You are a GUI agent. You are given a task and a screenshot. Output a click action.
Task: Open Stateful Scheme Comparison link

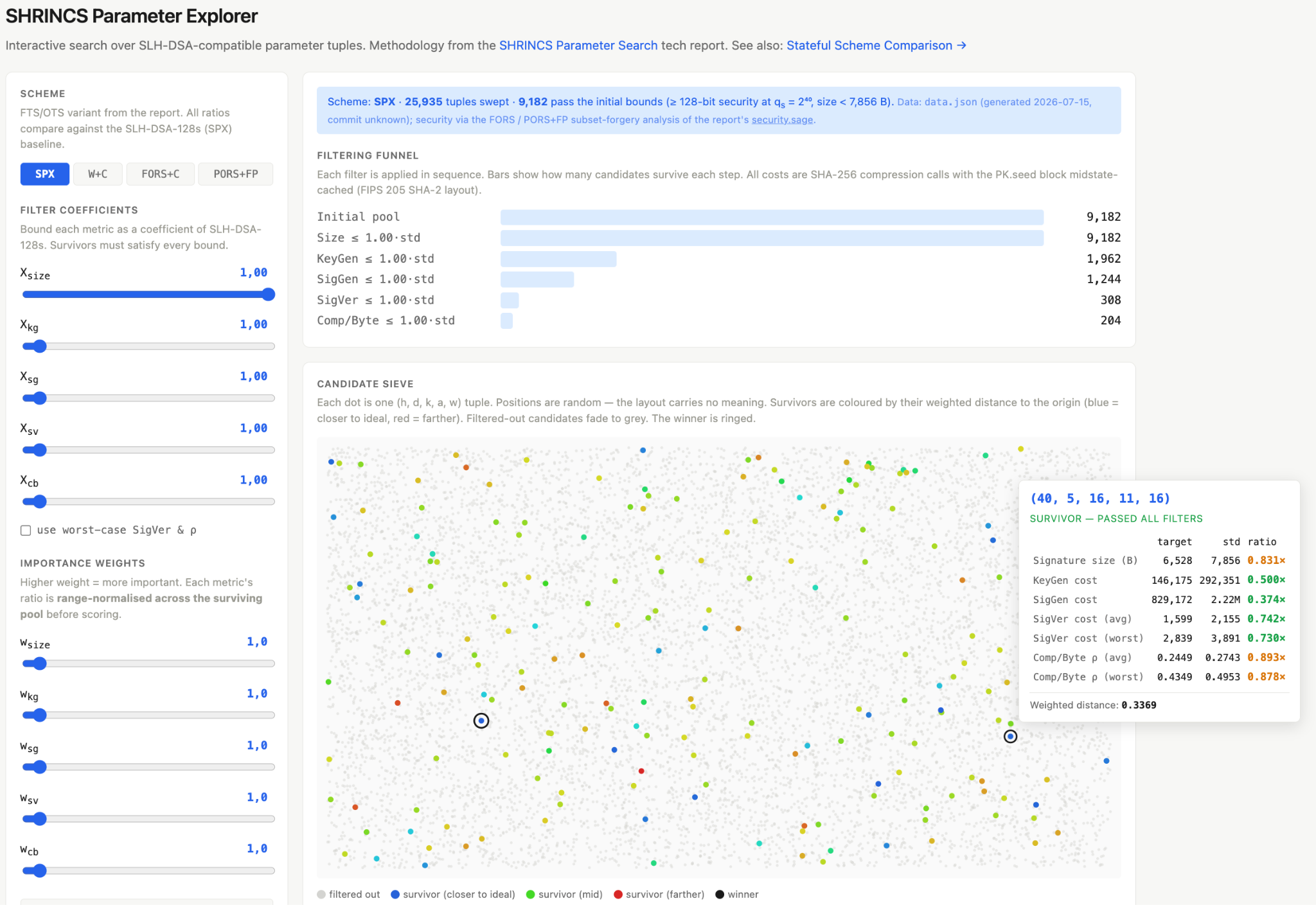point(876,46)
